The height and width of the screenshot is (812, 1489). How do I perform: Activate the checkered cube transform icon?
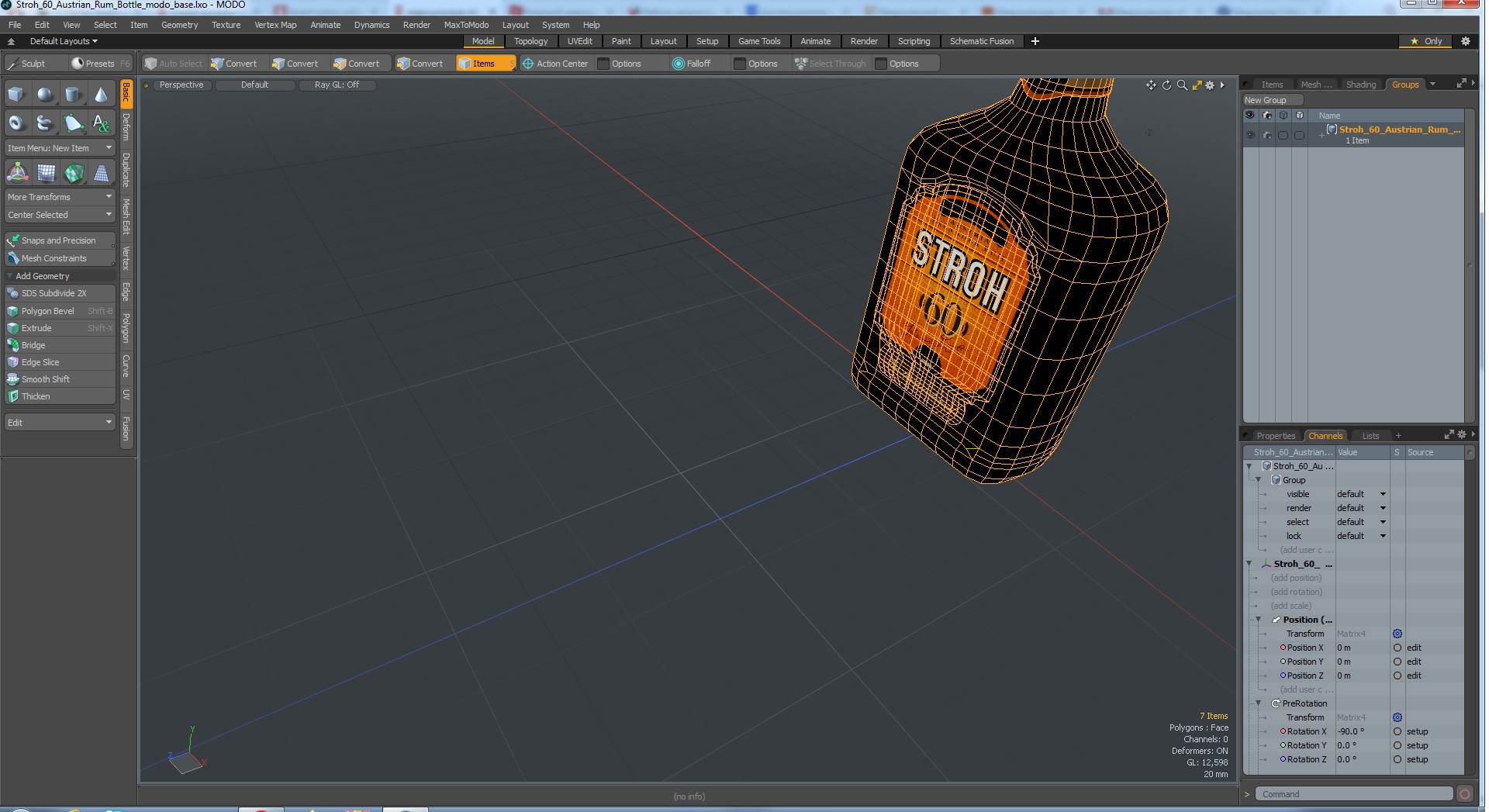coord(74,173)
